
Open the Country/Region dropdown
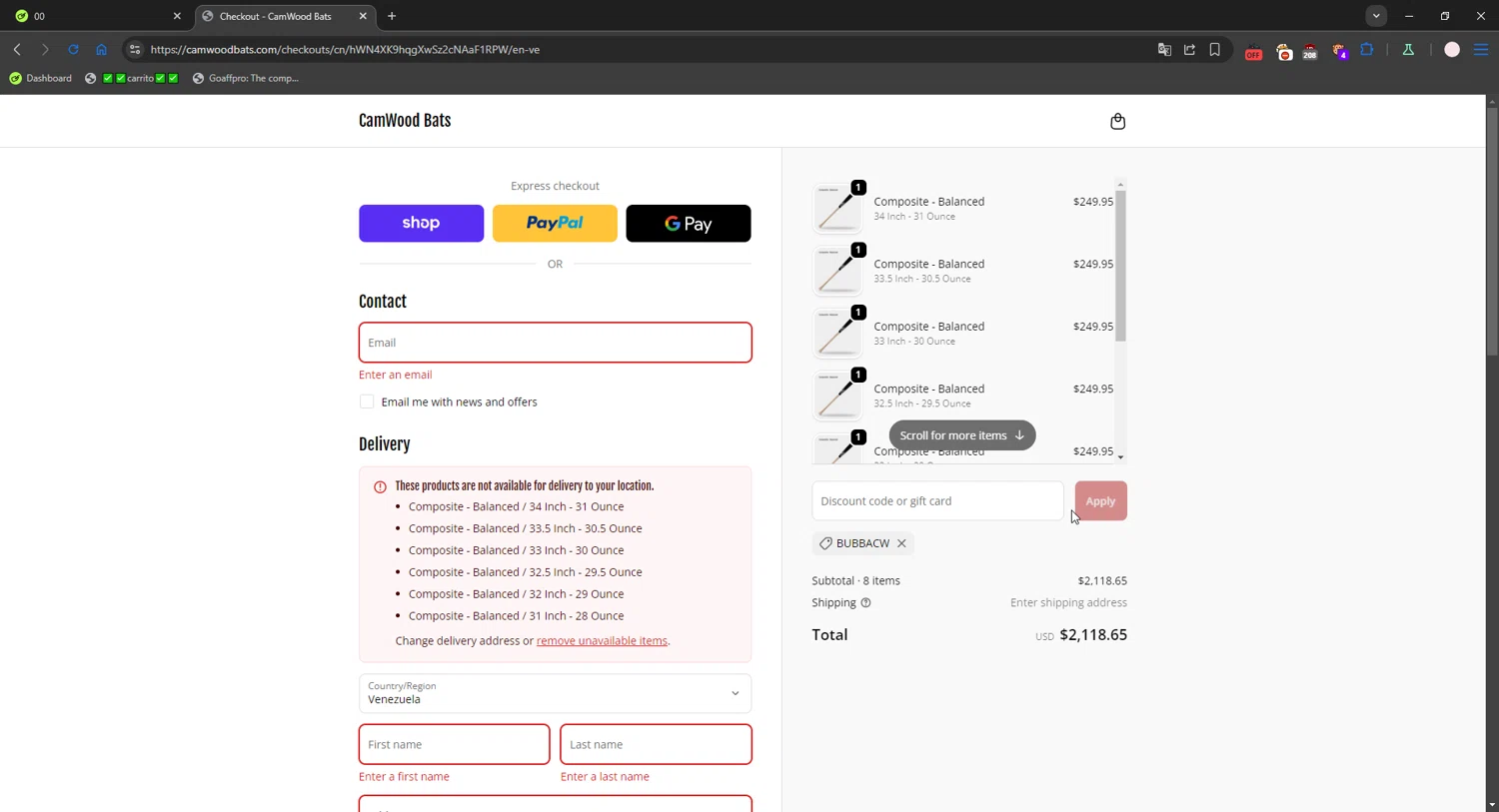[x=555, y=693]
